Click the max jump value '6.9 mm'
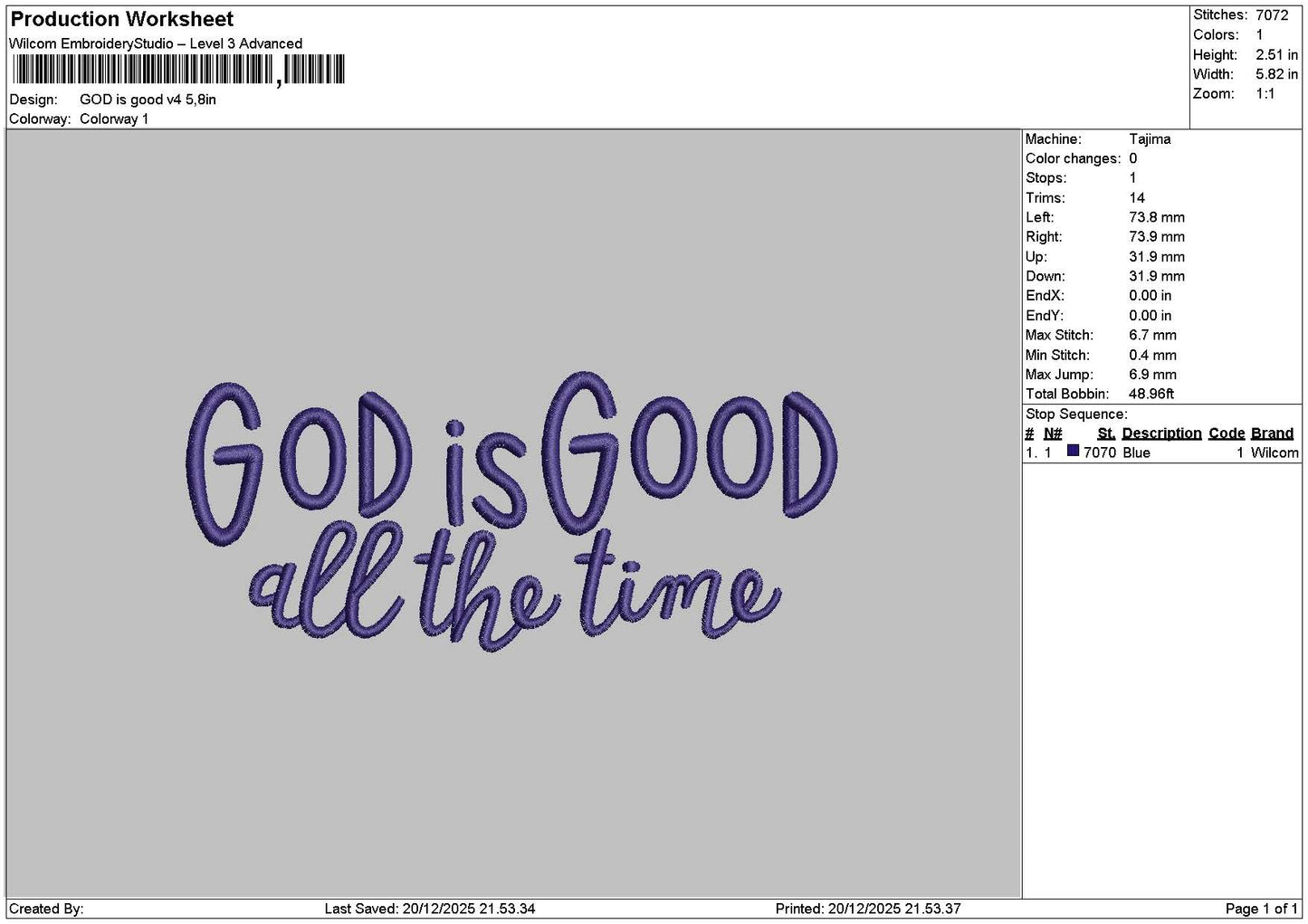 1152,375
